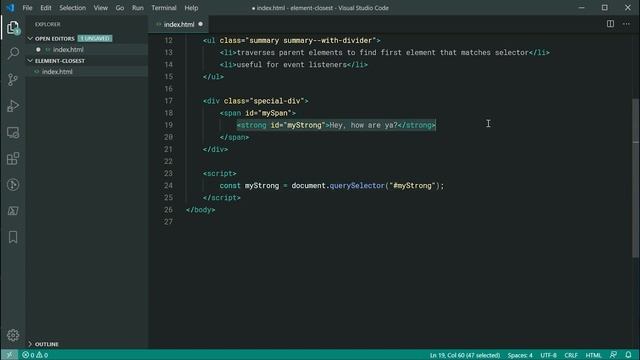This screenshot has width=640, height=360.
Task: Open the Run menu
Action: click(138, 8)
